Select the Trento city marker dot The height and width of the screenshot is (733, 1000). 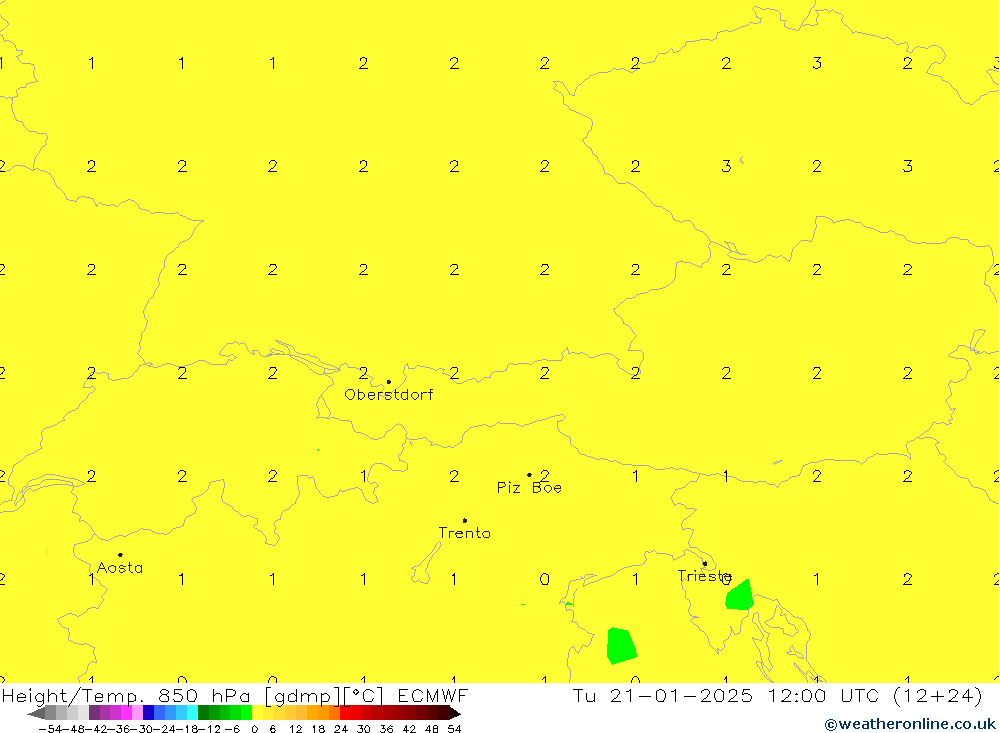pos(464,520)
